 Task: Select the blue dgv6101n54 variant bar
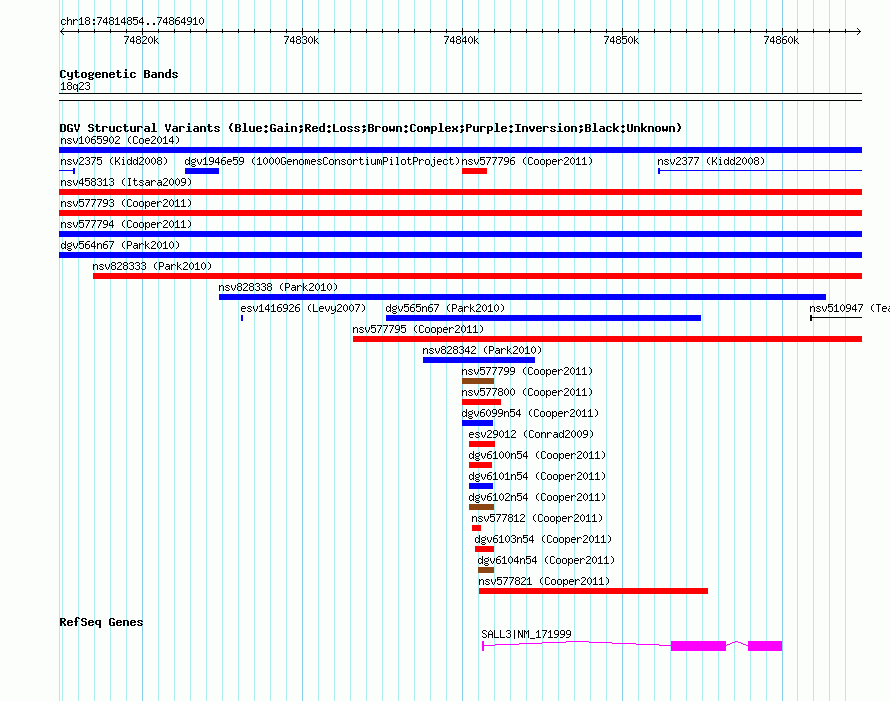[x=481, y=486]
